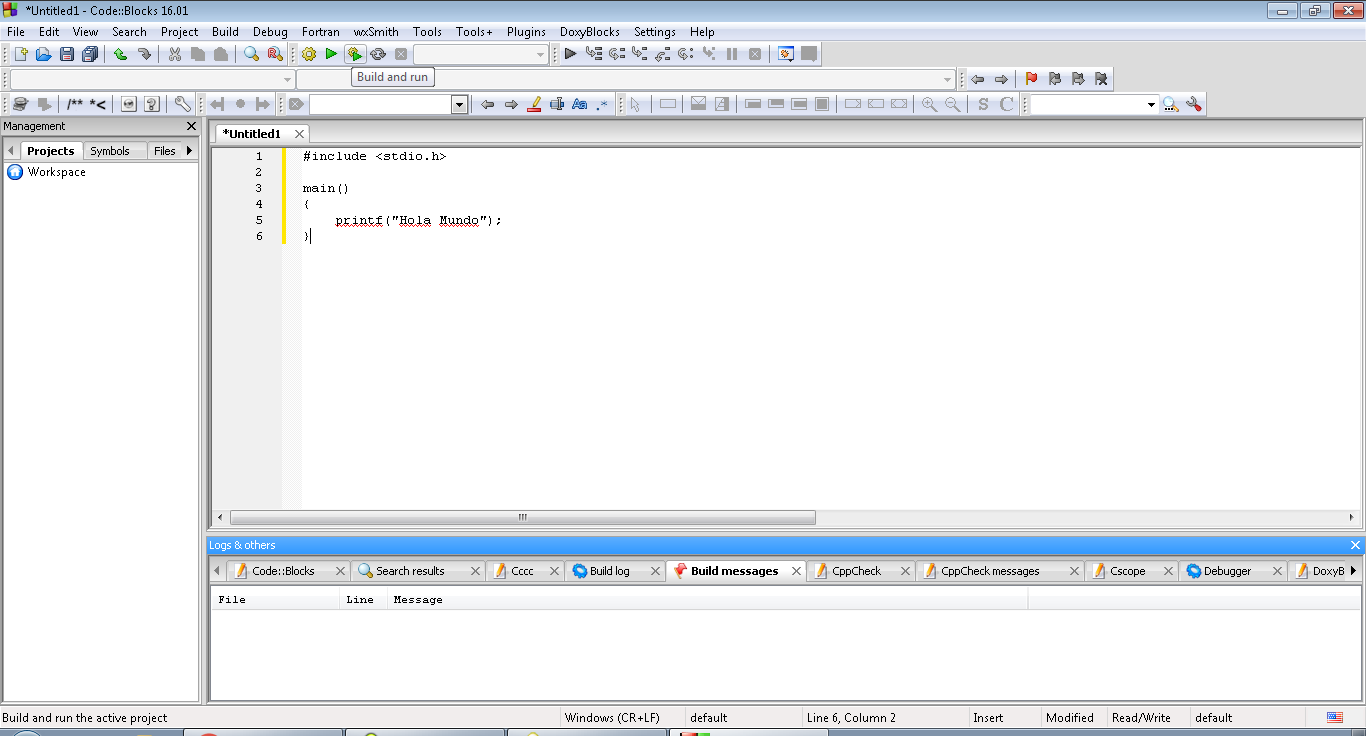Toggle selected-text-only search option

point(557,104)
